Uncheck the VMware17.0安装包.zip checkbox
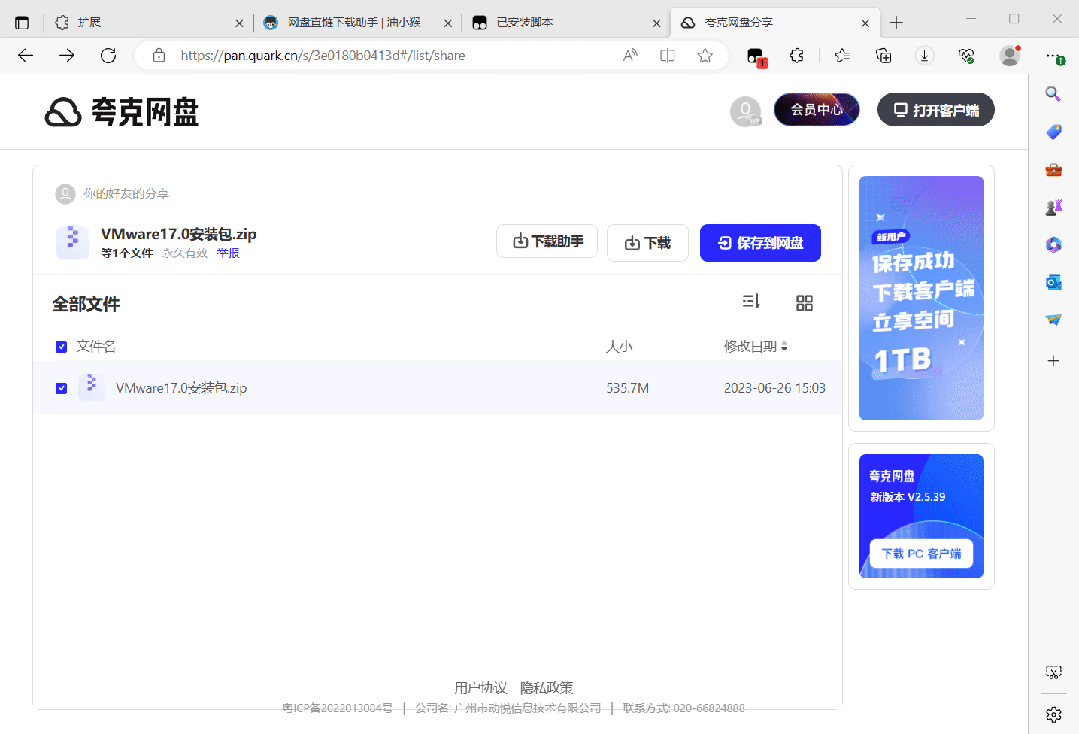1079x734 pixels. pyautogui.click(x=61, y=388)
